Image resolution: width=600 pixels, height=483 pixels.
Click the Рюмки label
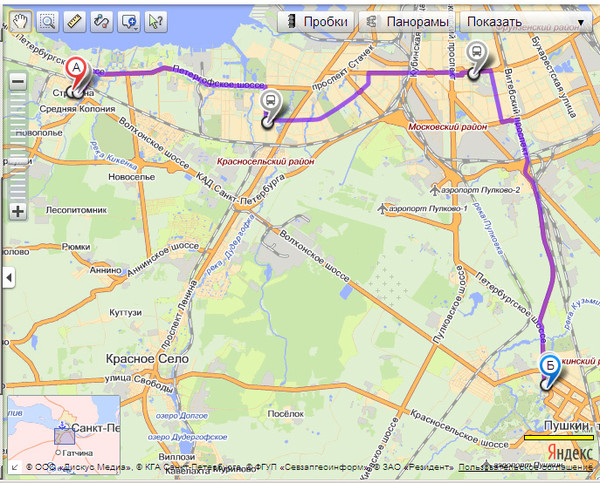(76, 247)
